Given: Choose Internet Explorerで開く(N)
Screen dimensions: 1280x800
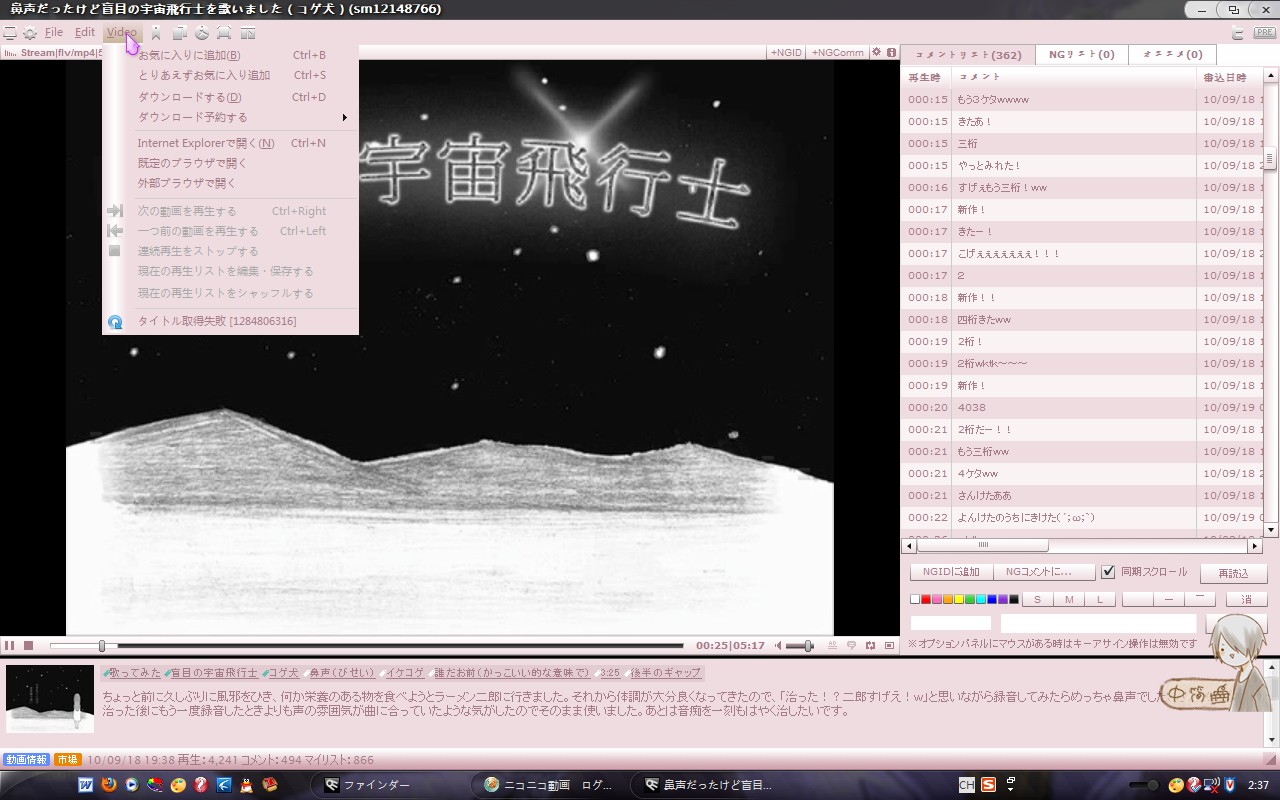Looking at the screenshot, I should tap(230, 143).
